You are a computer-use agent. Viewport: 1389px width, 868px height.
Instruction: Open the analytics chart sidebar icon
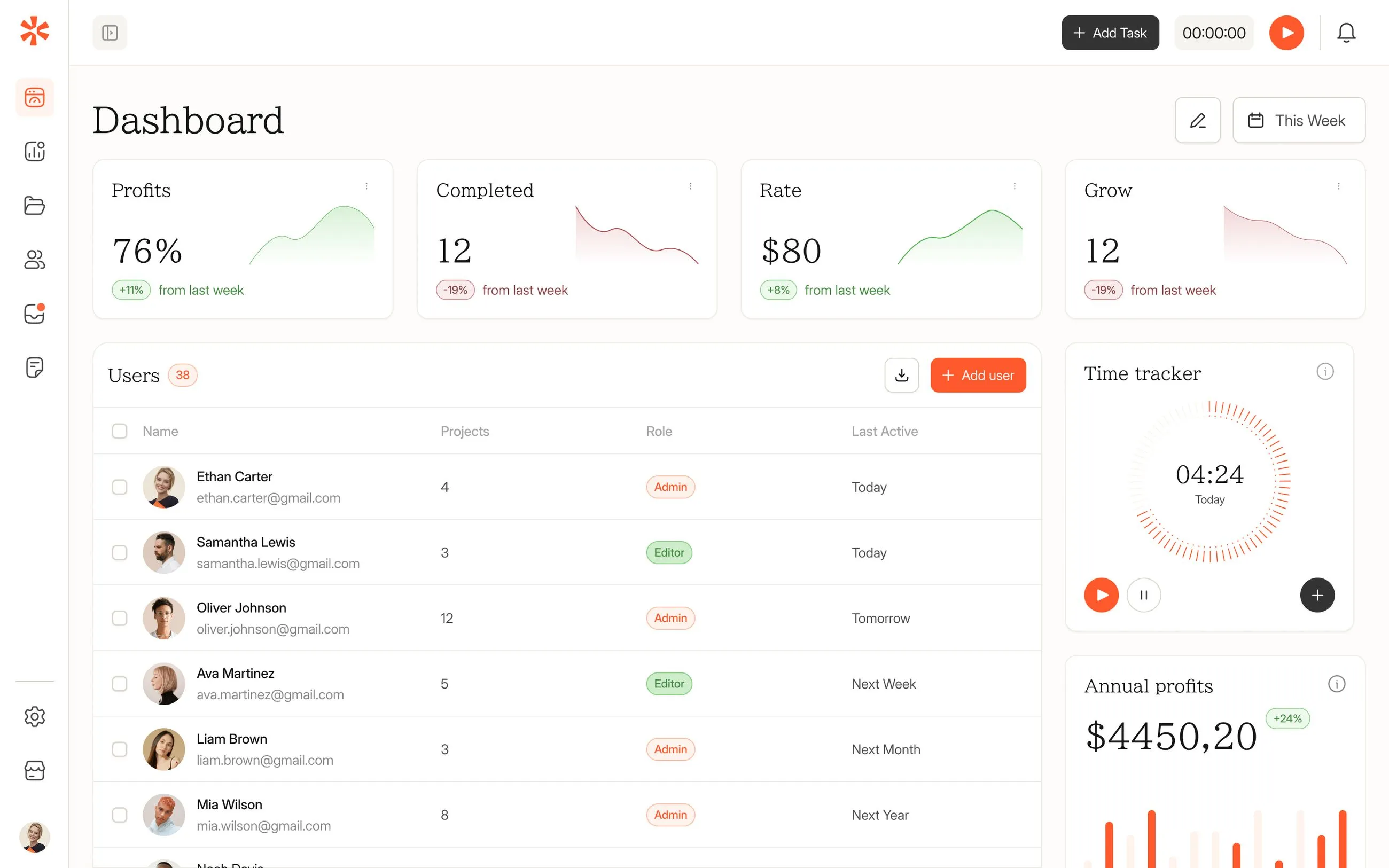click(x=34, y=151)
